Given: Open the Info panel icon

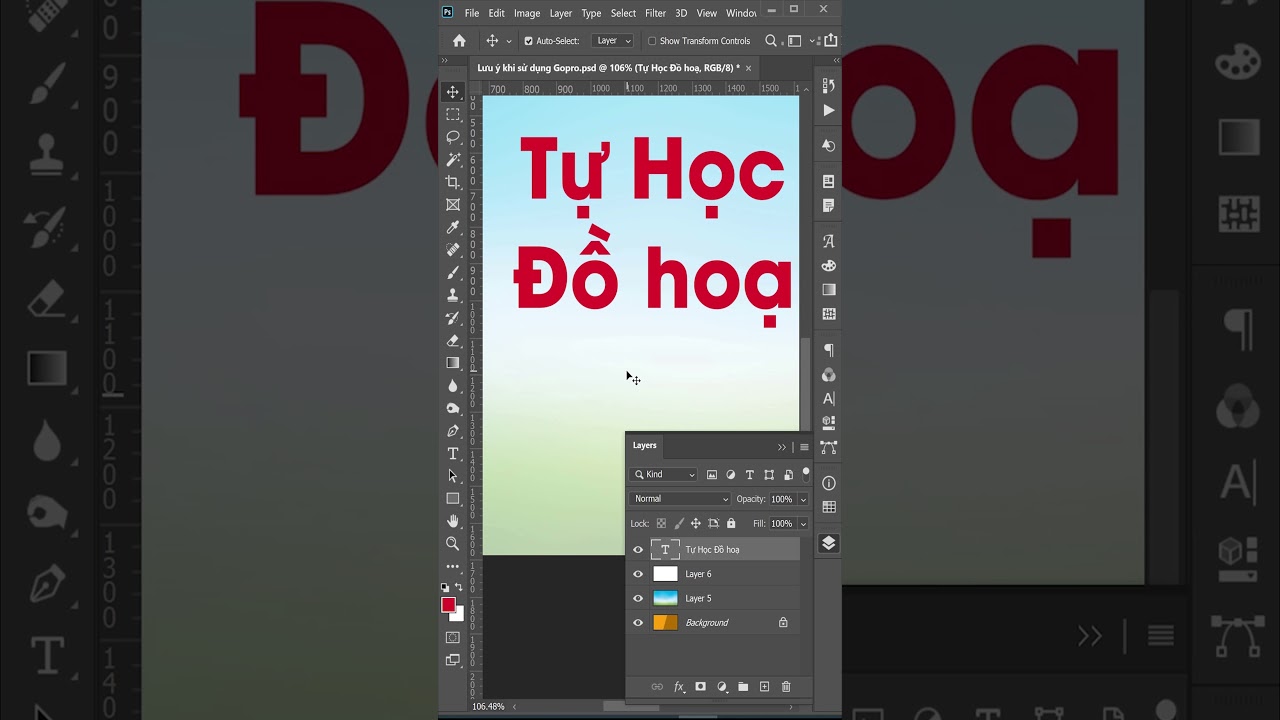Looking at the screenshot, I should pyautogui.click(x=828, y=483).
